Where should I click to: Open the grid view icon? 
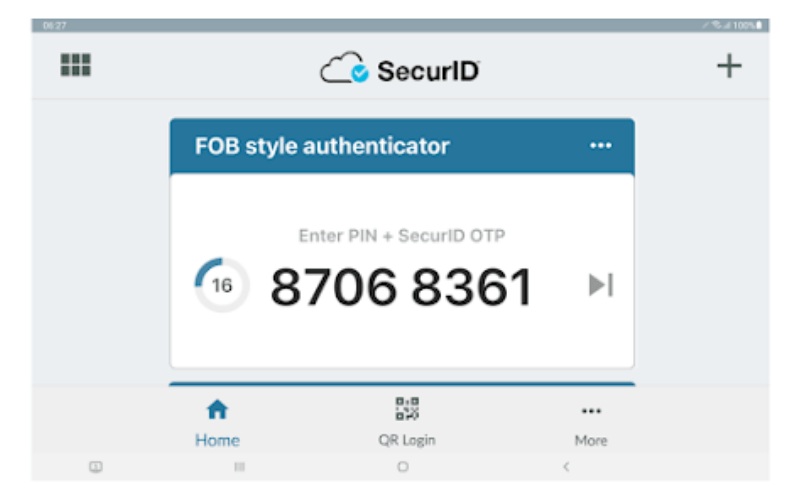[x=76, y=65]
